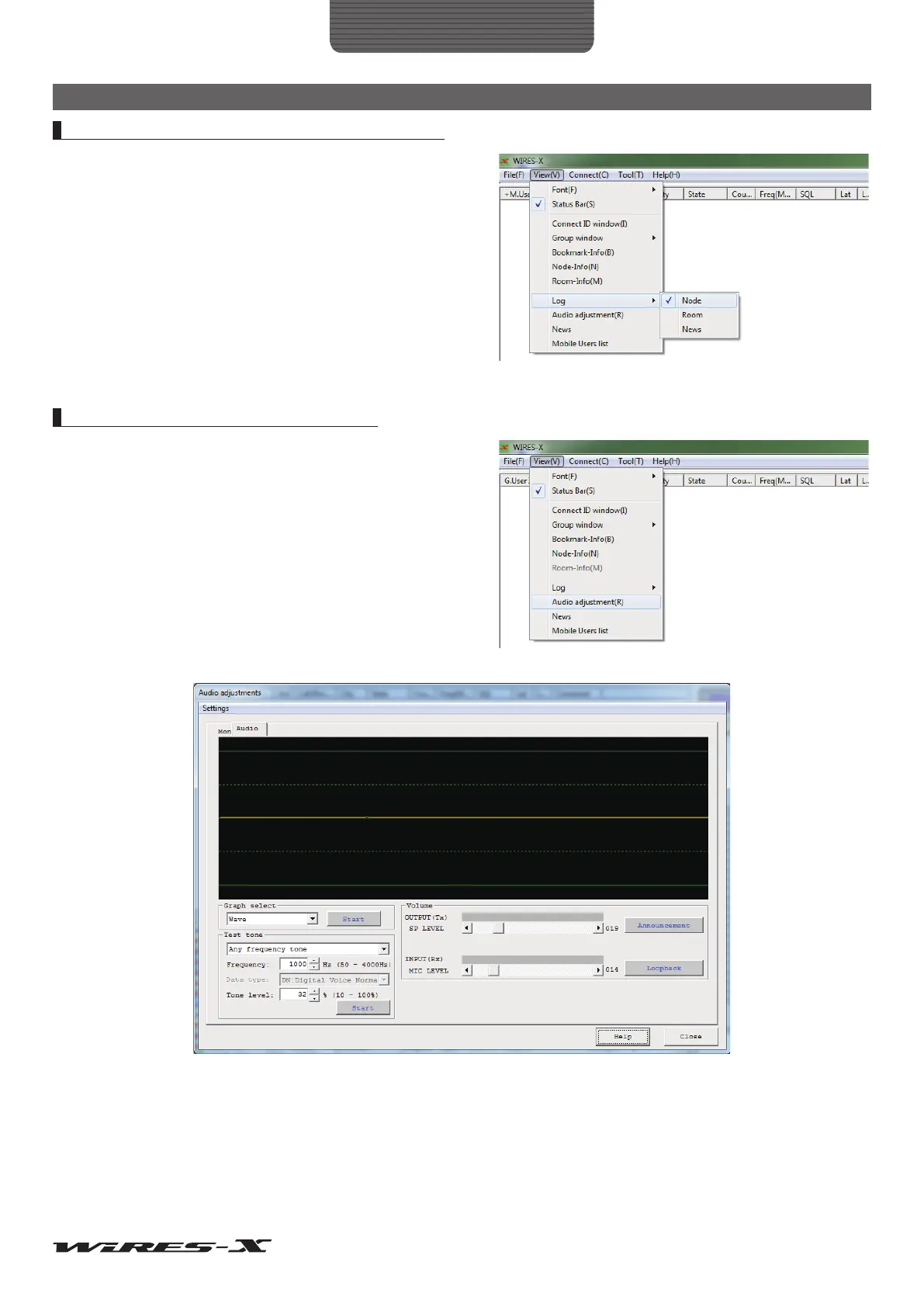Click State column header in upper window
The image size is (924, 1307).
click(704, 194)
